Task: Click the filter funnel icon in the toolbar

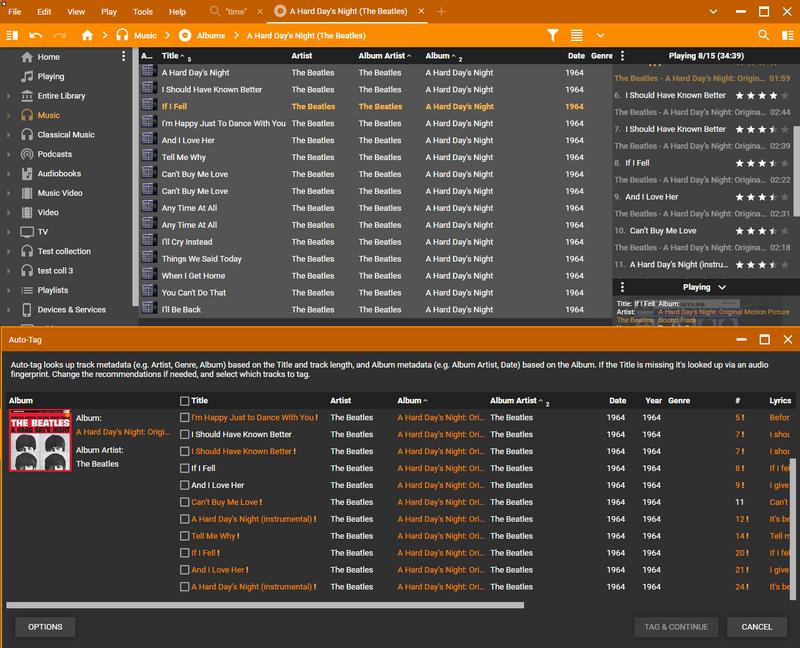Action: click(x=552, y=35)
